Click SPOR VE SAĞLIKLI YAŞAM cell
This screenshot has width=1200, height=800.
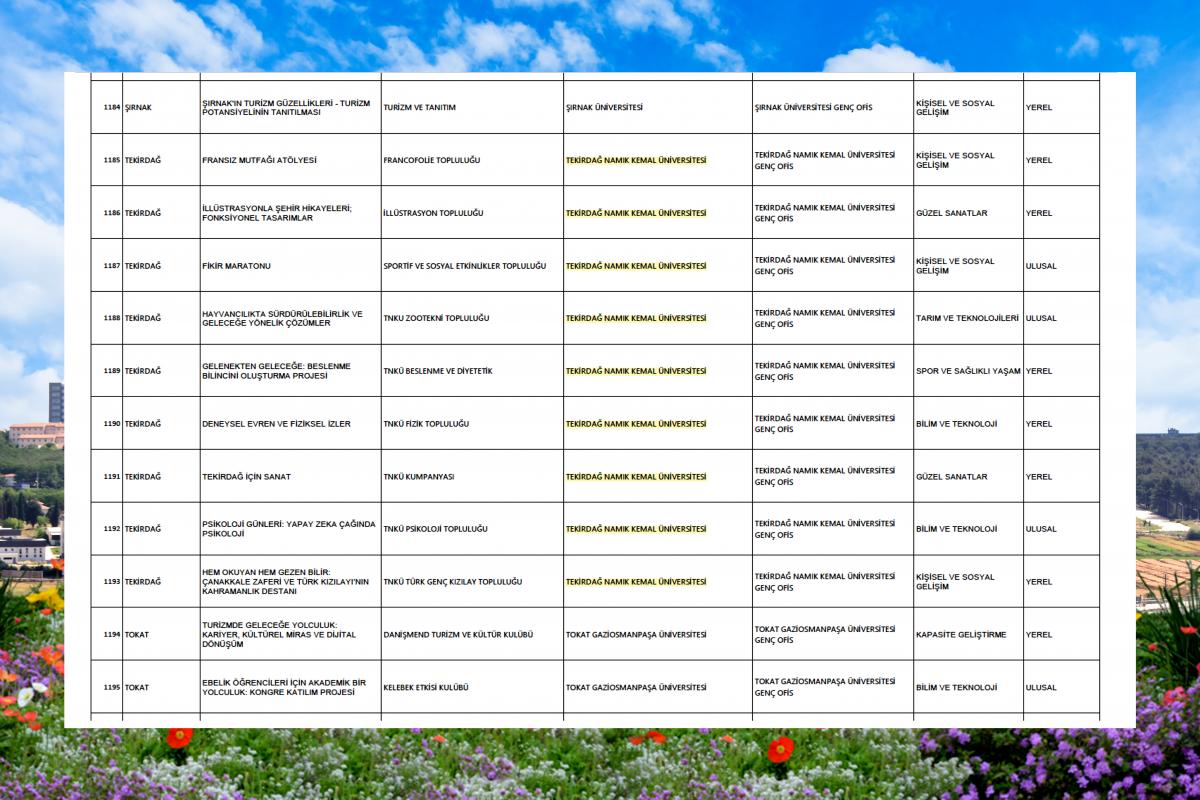click(968, 371)
